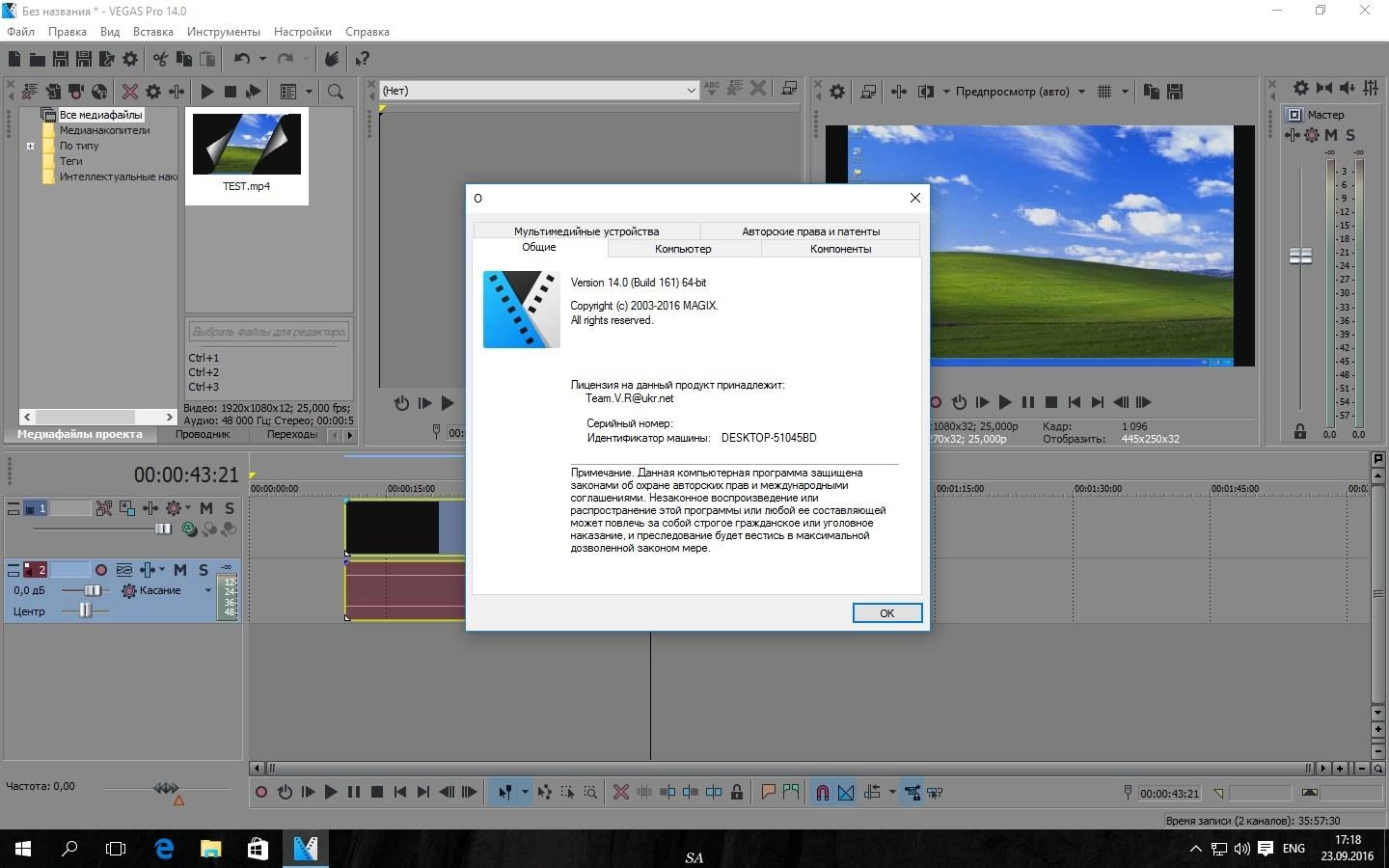Viewport: 1389px width, 868px height.
Task: Click the What's This help icon
Action: [x=362, y=59]
